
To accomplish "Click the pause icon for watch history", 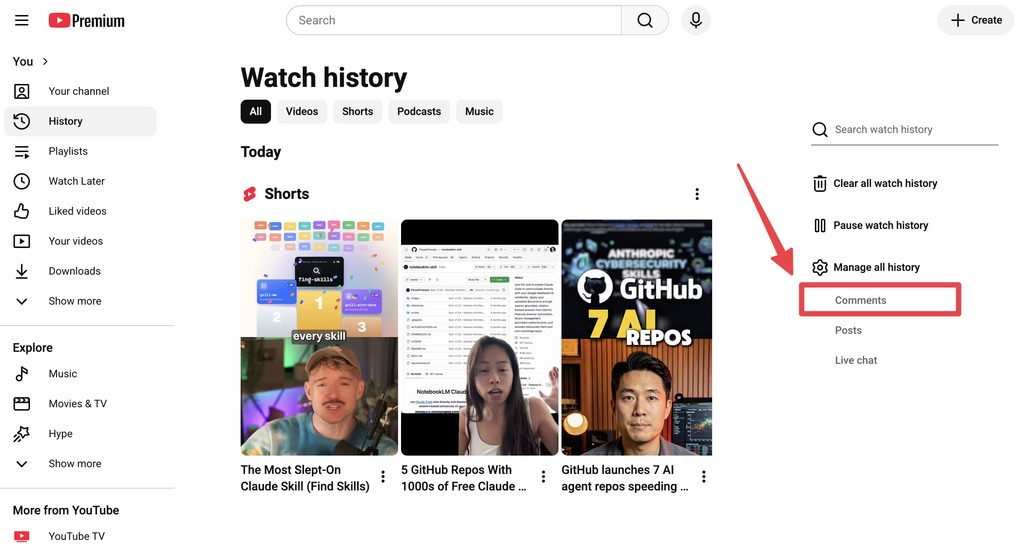I will coord(820,225).
